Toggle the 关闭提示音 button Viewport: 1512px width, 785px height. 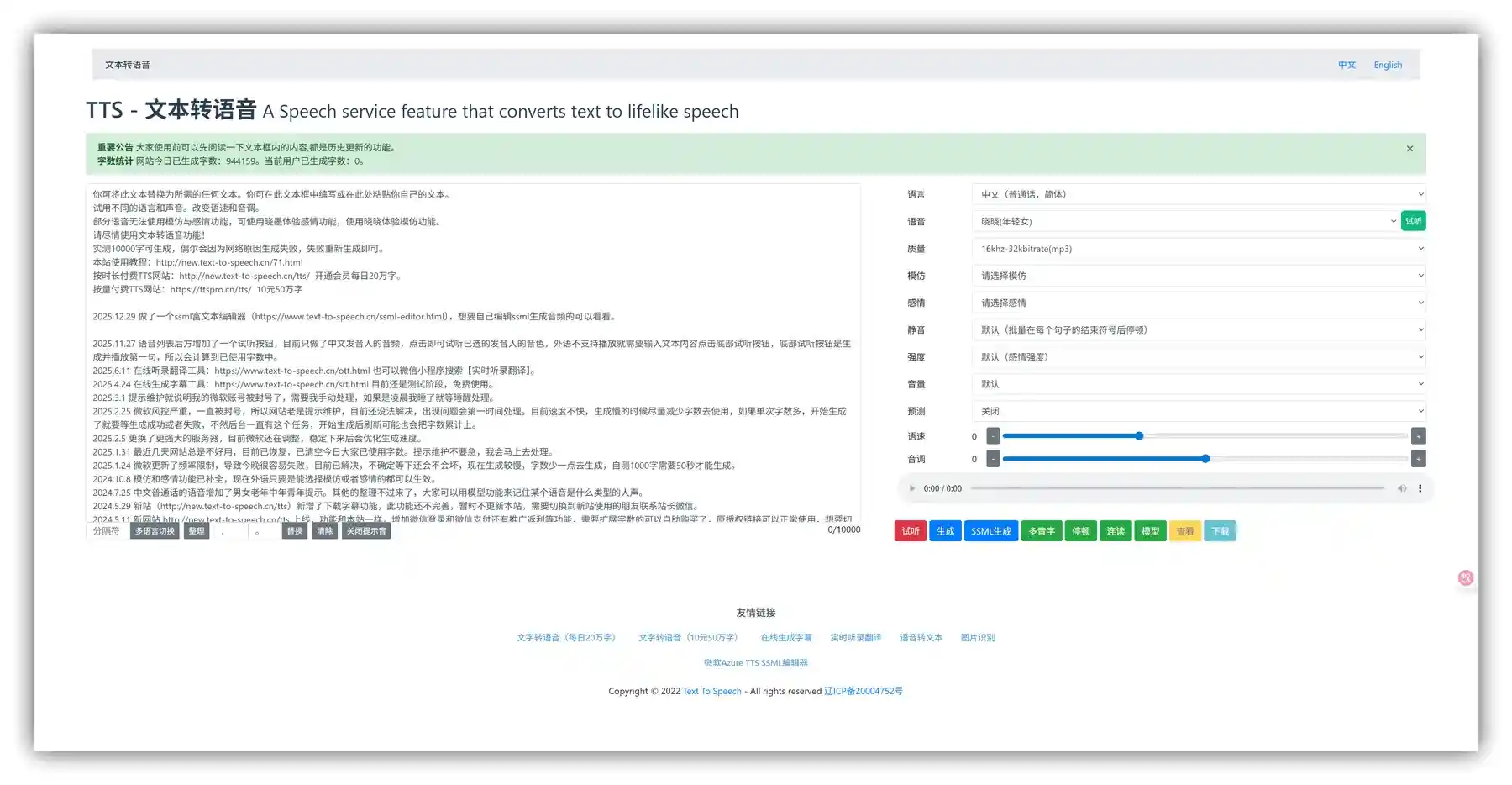pos(366,531)
